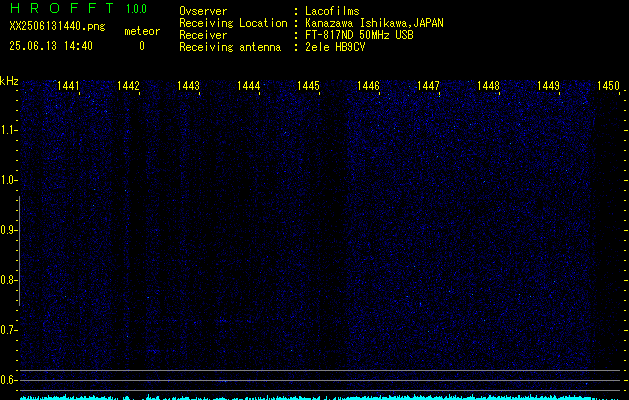Select time marker 1448
Viewport: 629px width, 400px height.
(x=489, y=85)
